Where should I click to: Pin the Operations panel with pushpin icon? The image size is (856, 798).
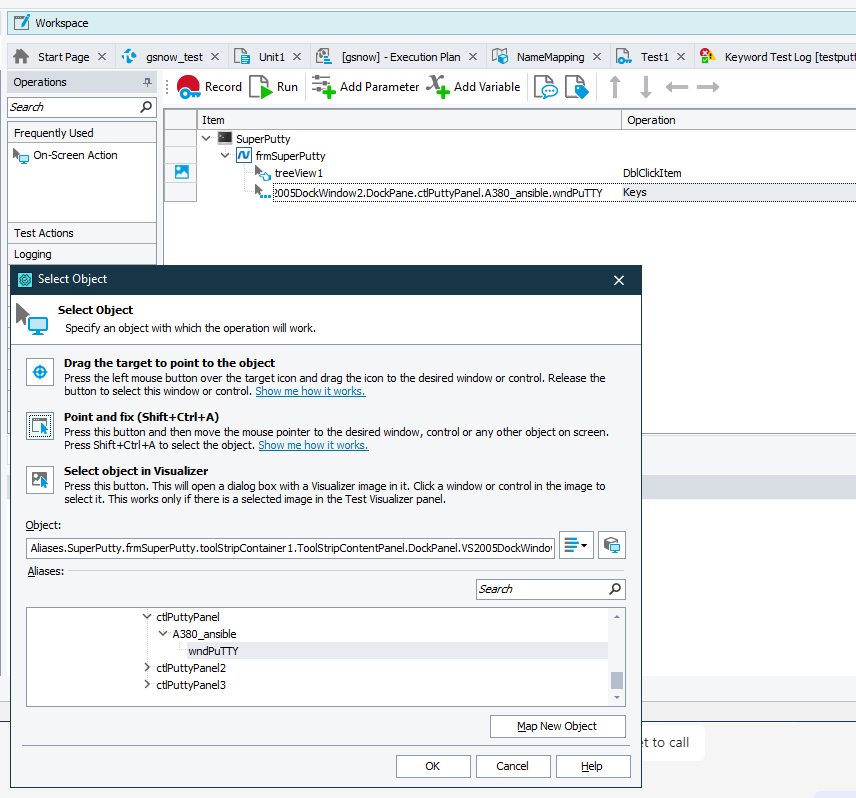coord(148,82)
